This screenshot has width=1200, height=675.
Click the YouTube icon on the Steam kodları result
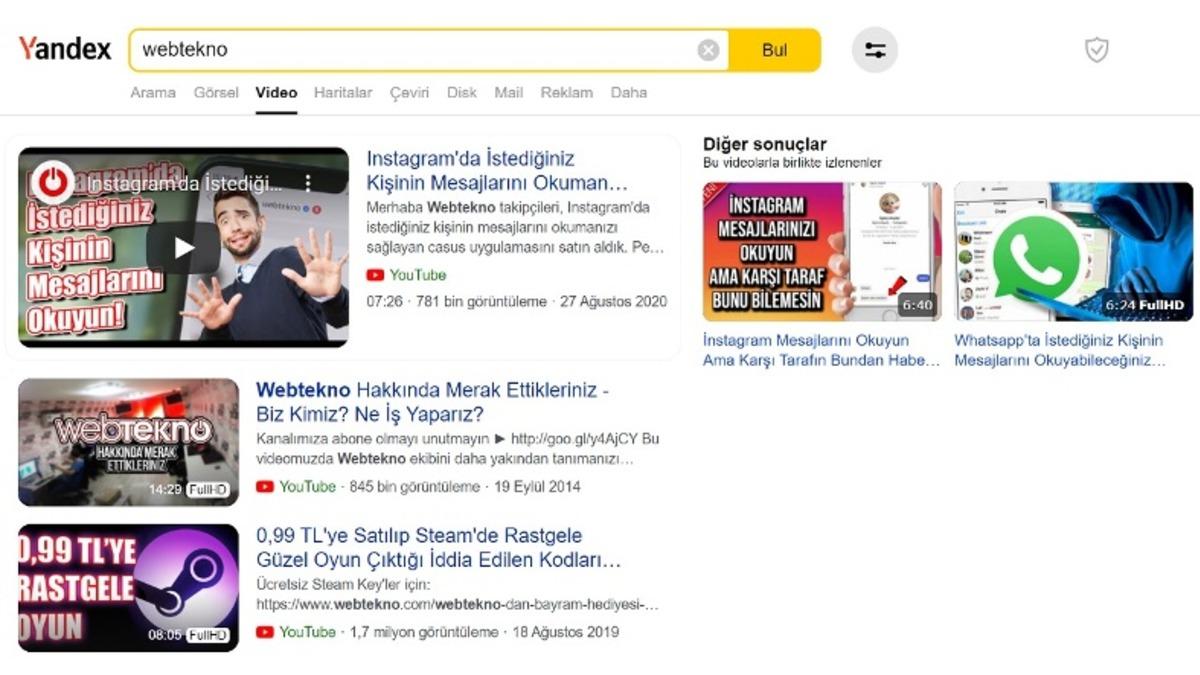[263, 632]
